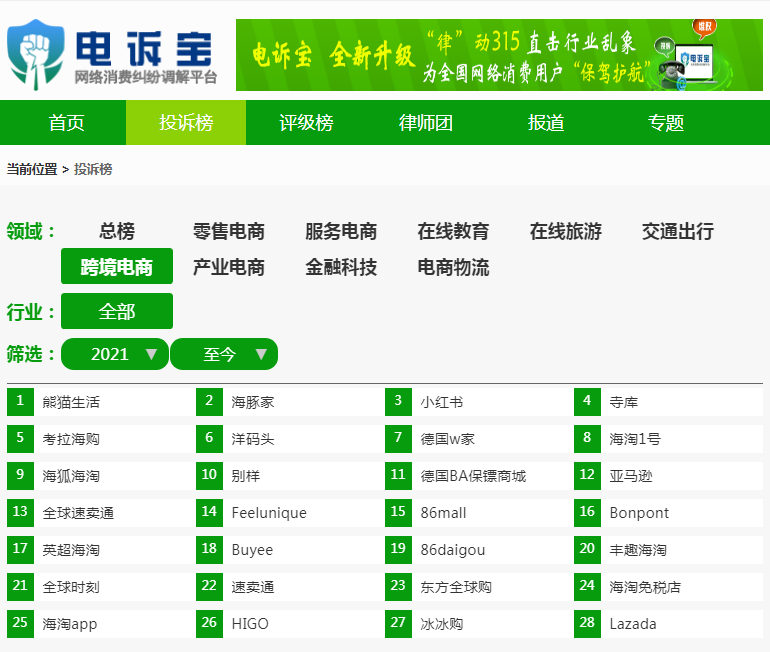Viewport: 770px width, 652px height.
Task: Filter by 服务电商
Action: pyautogui.click(x=341, y=231)
